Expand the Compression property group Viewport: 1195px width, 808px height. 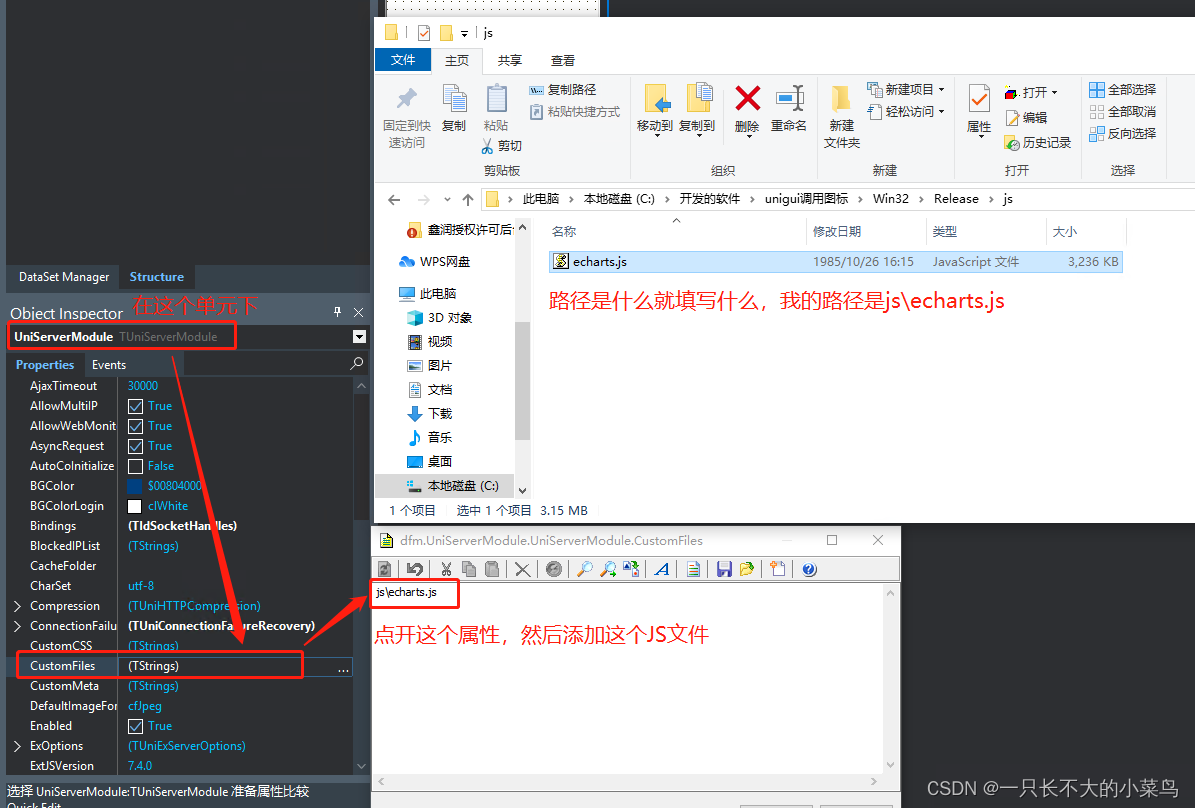click(17, 605)
